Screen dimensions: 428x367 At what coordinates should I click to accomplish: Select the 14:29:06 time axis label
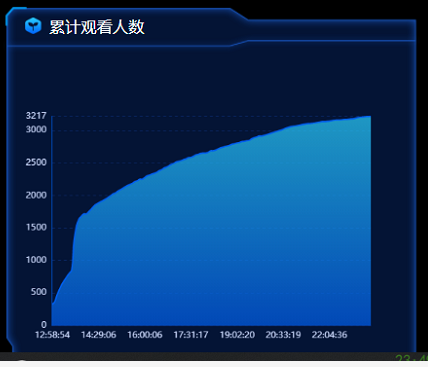coord(99,335)
